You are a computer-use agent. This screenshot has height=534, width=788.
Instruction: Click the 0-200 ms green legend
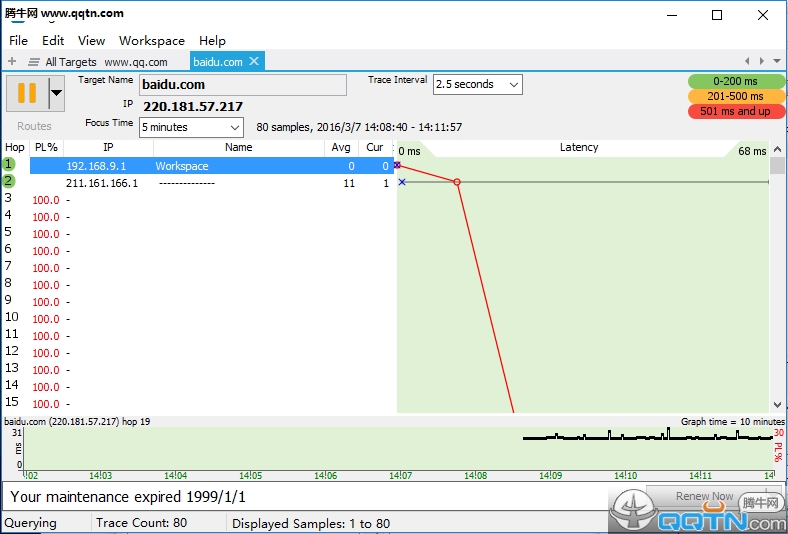[x=736, y=81]
